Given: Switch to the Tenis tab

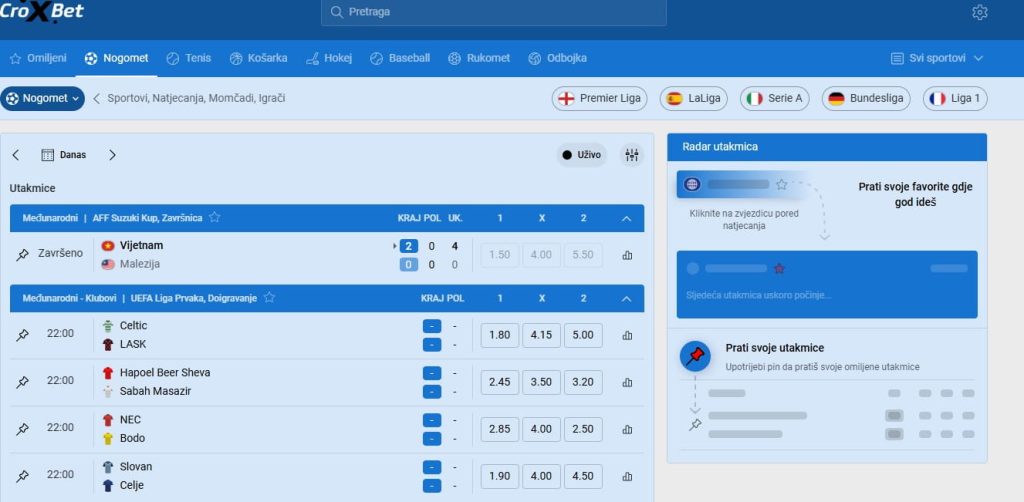Looking at the screenshot, I should 189,58.
